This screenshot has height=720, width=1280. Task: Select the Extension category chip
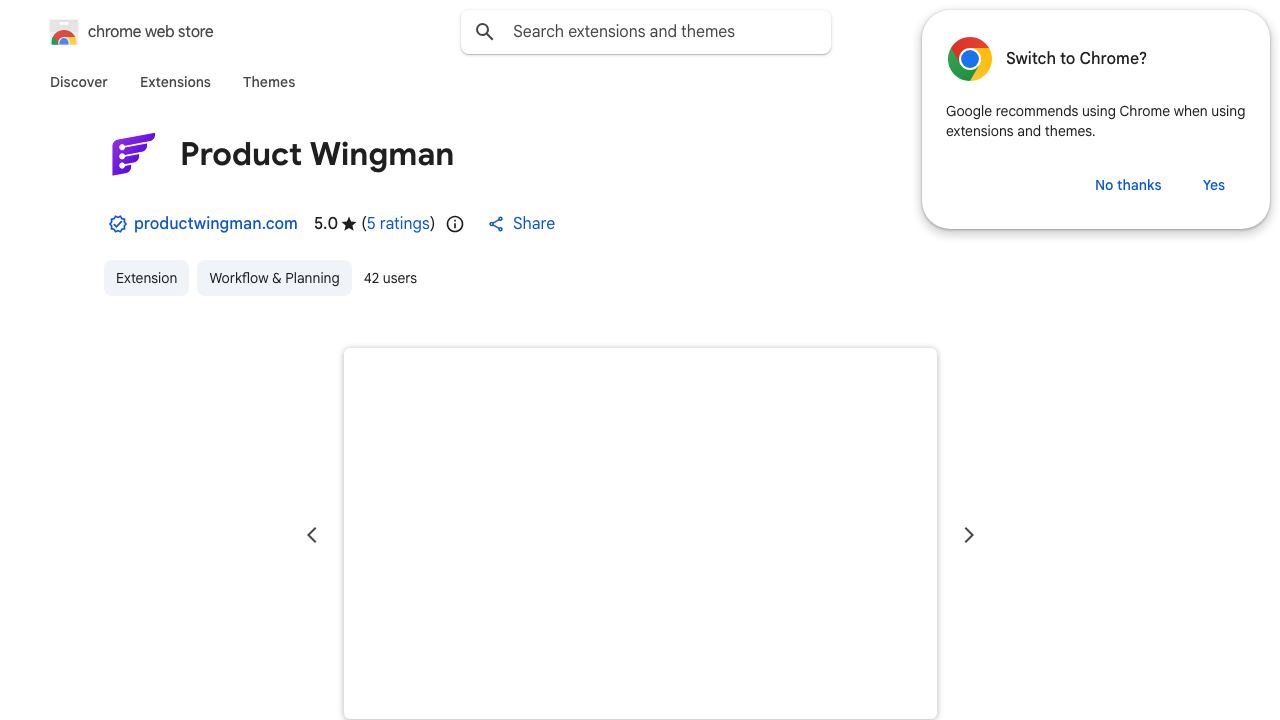click(146, 278)
